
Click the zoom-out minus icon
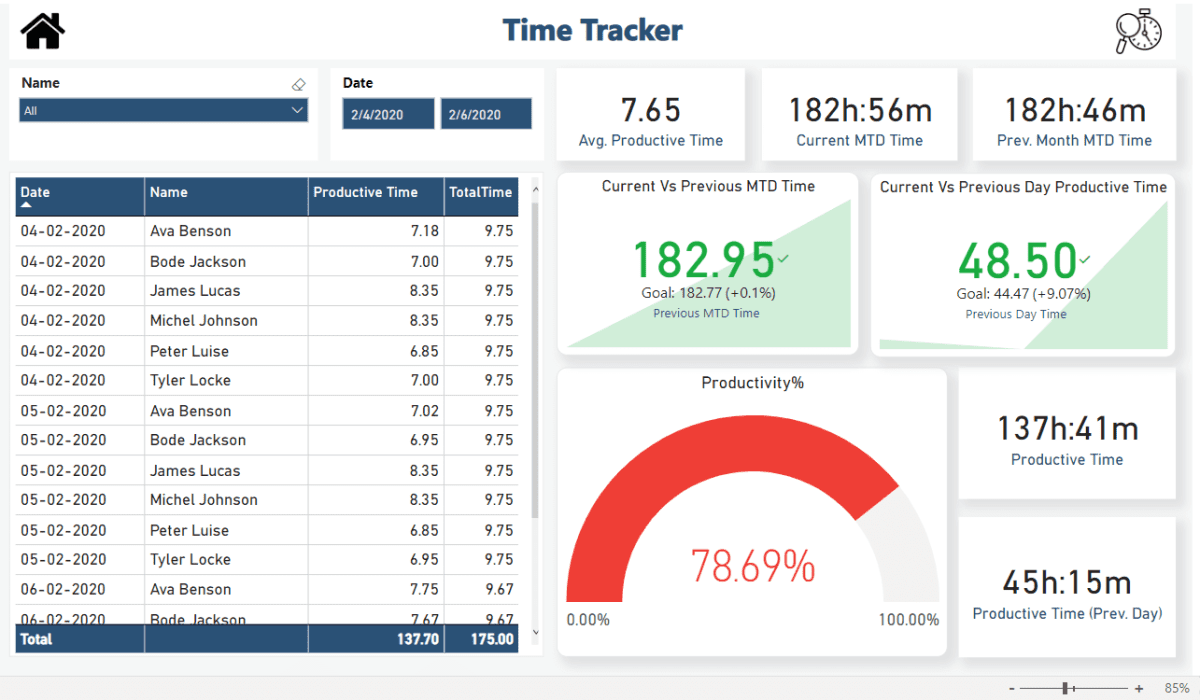tap(1014, 688)
